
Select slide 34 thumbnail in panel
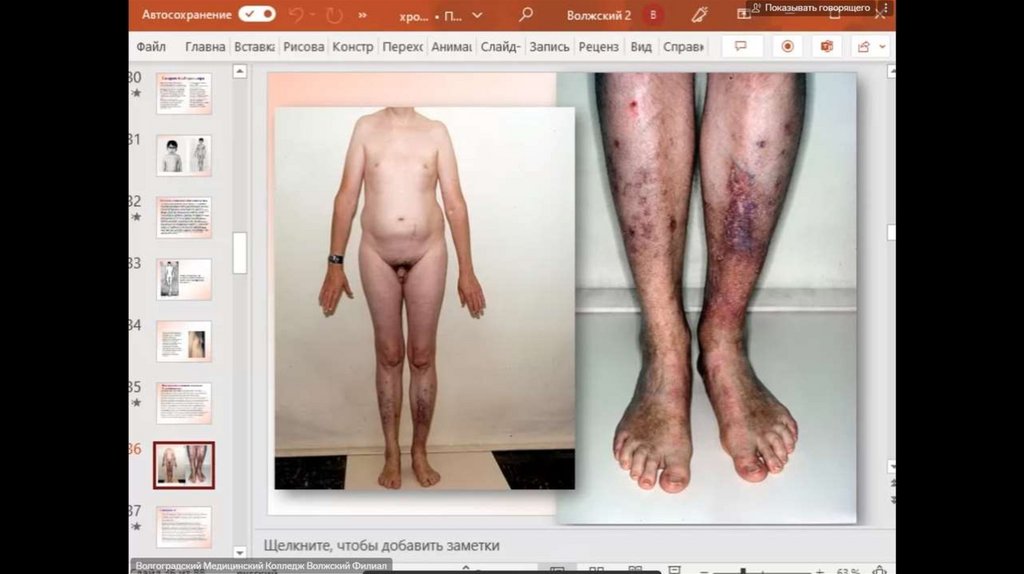point(184,341)
